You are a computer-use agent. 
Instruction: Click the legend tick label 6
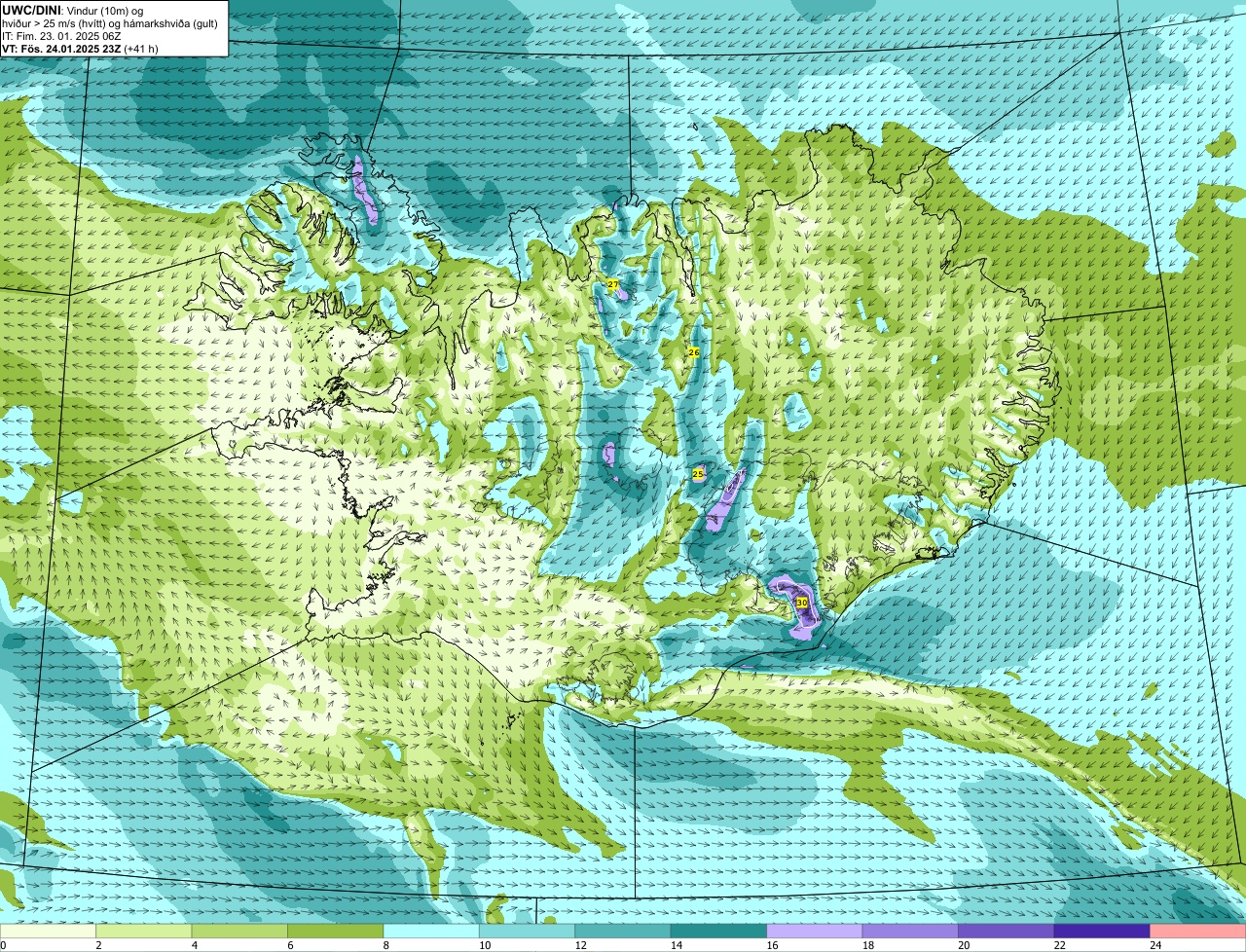290,944
